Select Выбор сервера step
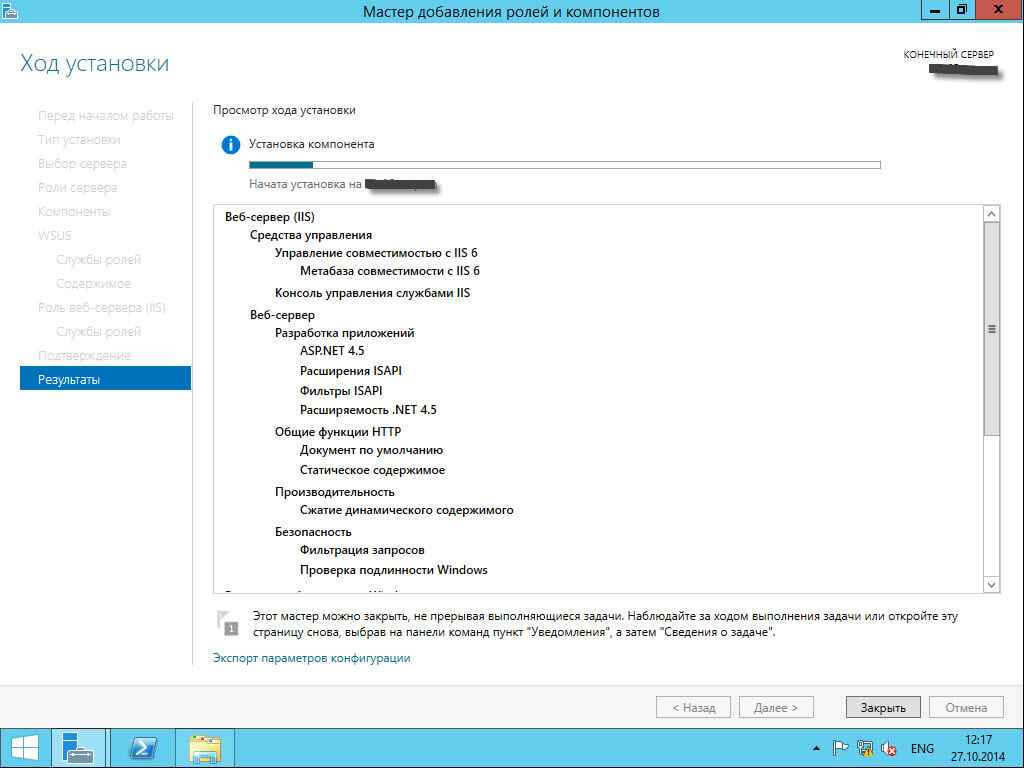Screen dimensions: 1024x768 (x=82, y=164)
